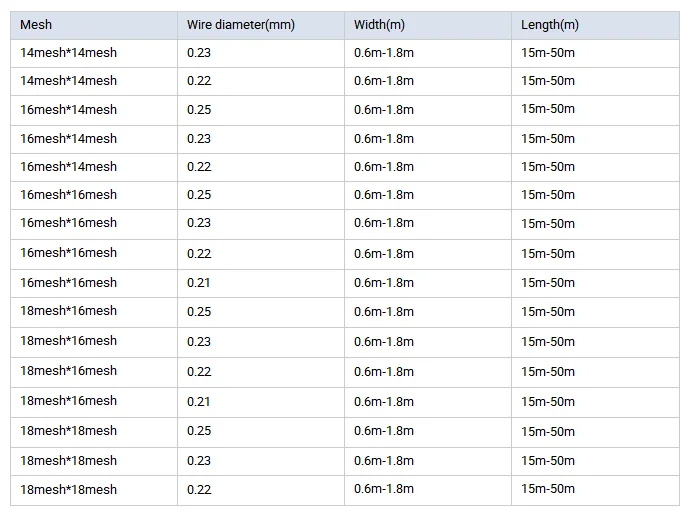Click width cell of 18mesh*18mesh 0.23 row
Screen dimensions: 695x514
(x=384, y=461)
